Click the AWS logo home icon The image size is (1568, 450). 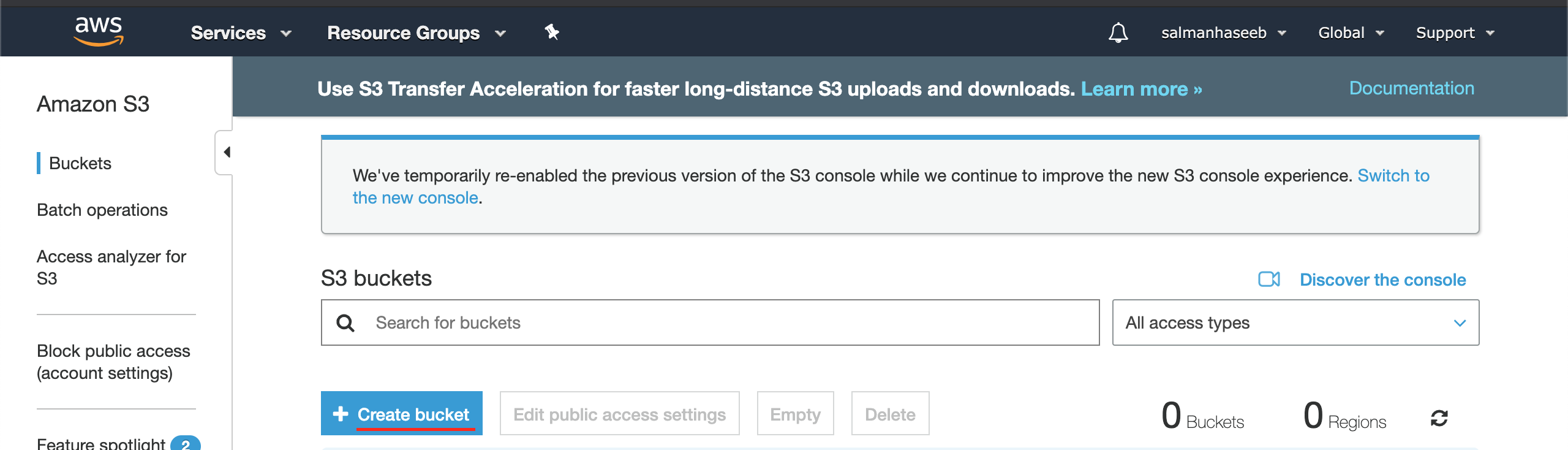click(x=99, y=31)
